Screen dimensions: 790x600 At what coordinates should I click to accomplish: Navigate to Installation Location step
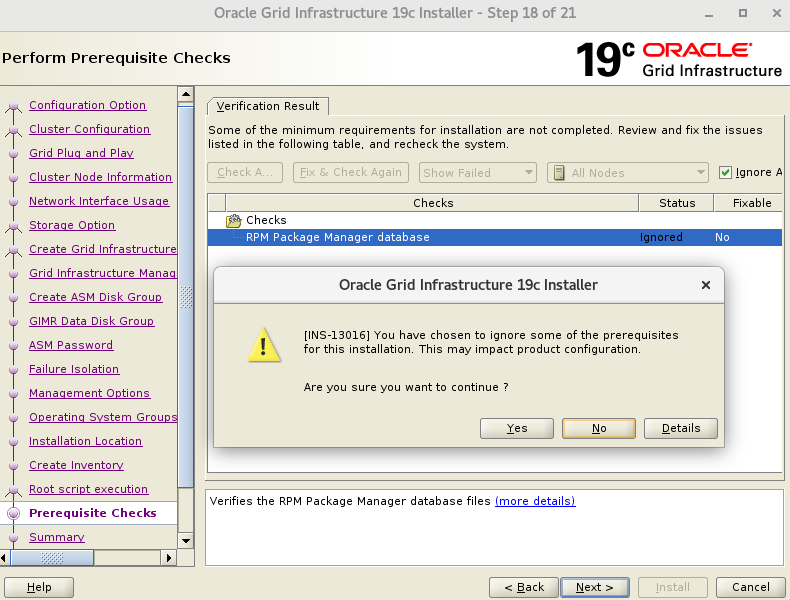tap(86, 441)
